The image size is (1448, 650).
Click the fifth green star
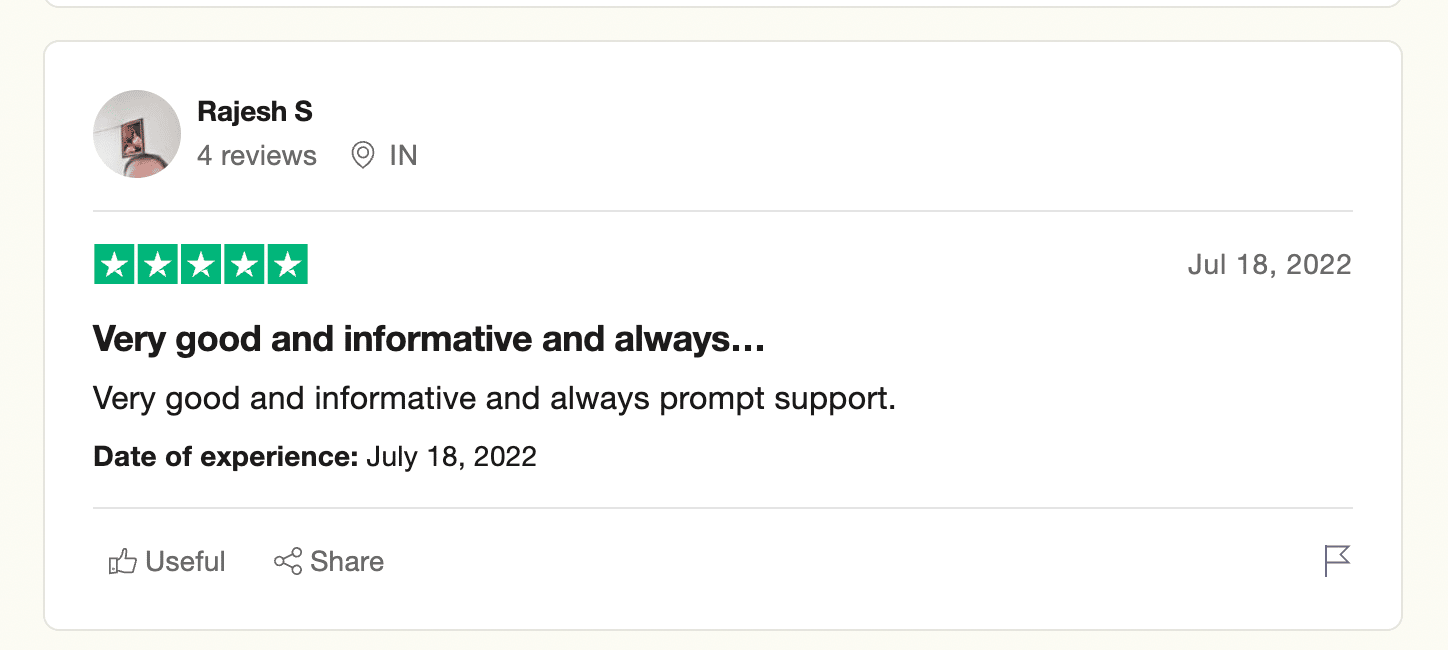click(x=287, y=264)
